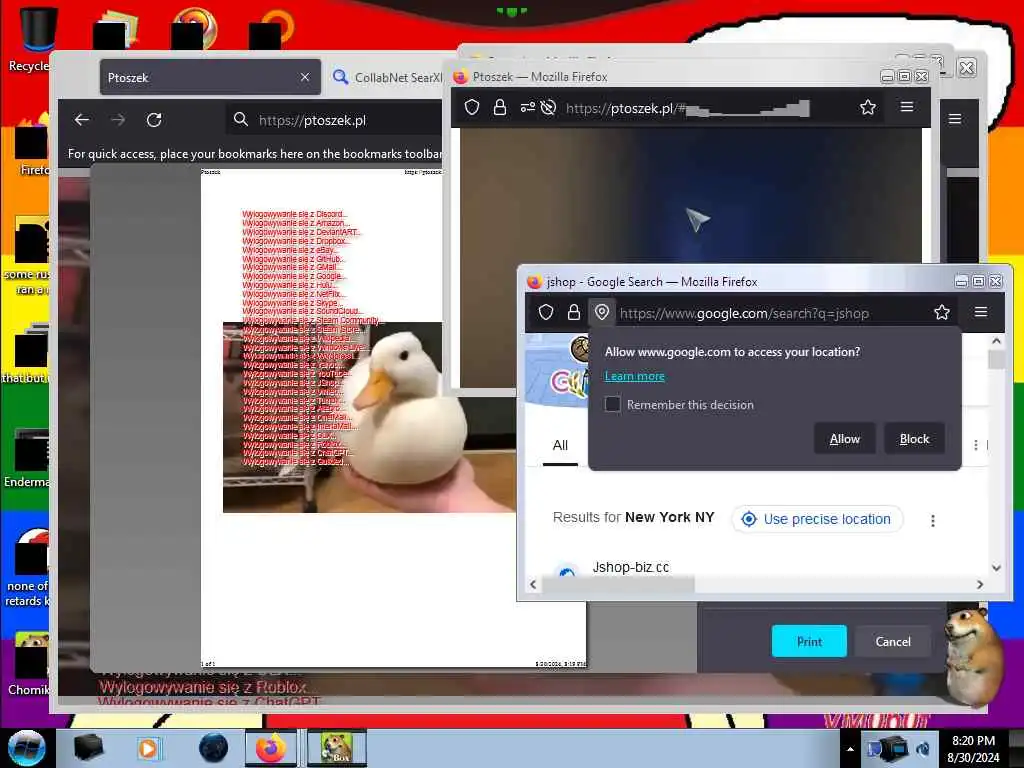Click the black box taskbar icon next to Start
1024x768 pixels.
click(89, 748)
